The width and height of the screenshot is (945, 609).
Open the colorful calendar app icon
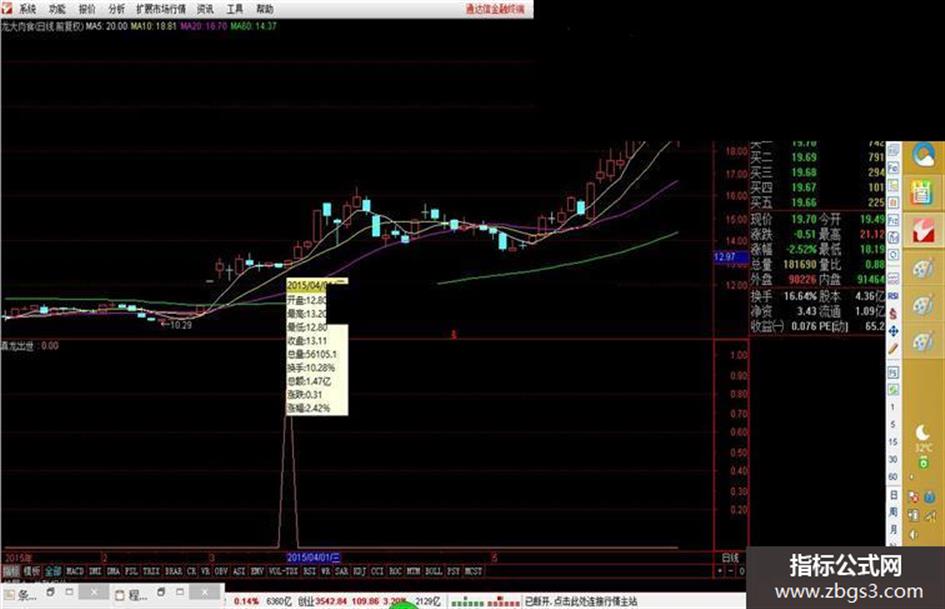(x=922, y=193)
